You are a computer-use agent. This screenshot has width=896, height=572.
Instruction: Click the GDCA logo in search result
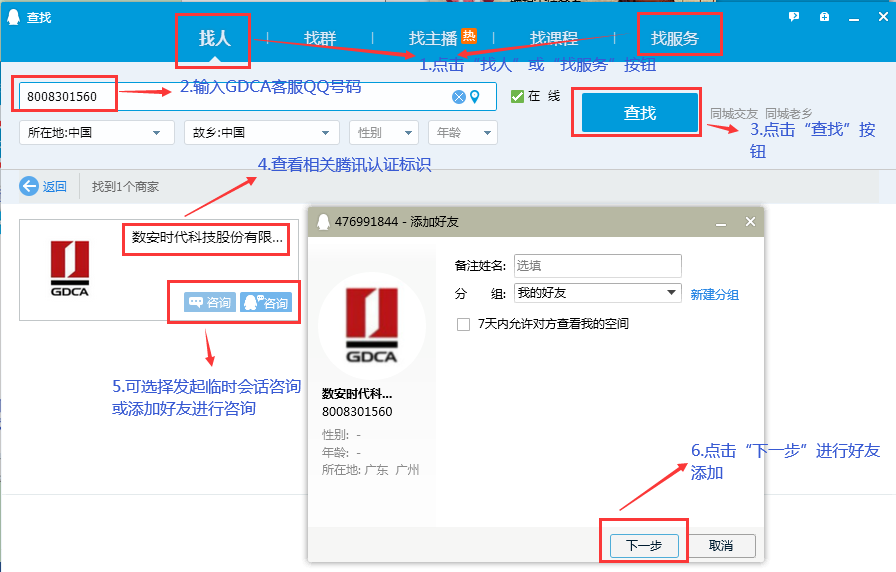point(70,269)
